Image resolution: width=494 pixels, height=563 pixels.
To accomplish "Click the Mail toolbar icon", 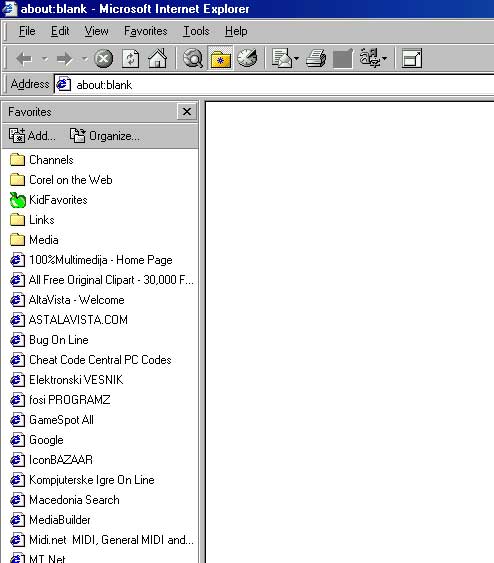I will [x=282, y=58].
